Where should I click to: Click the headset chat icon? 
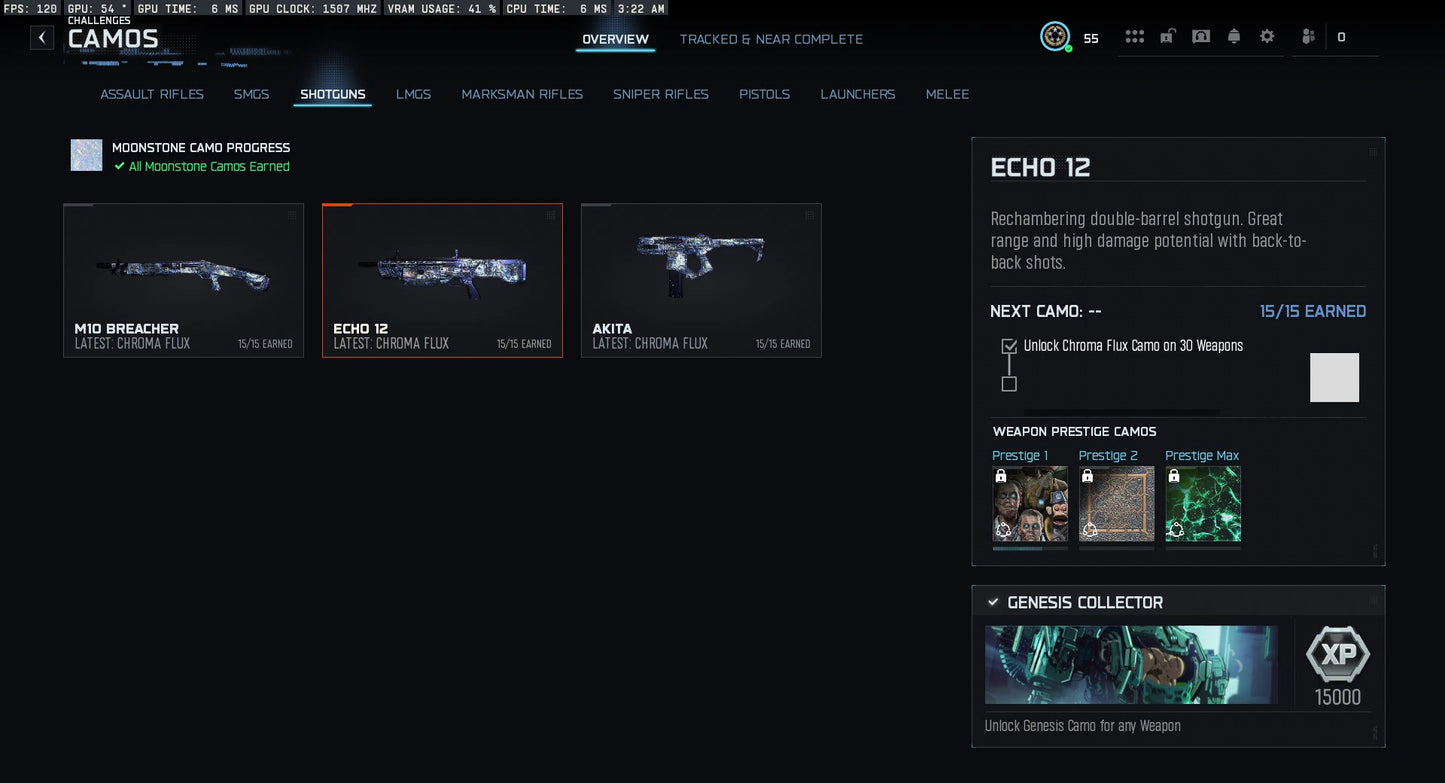tap(1200, 35)
